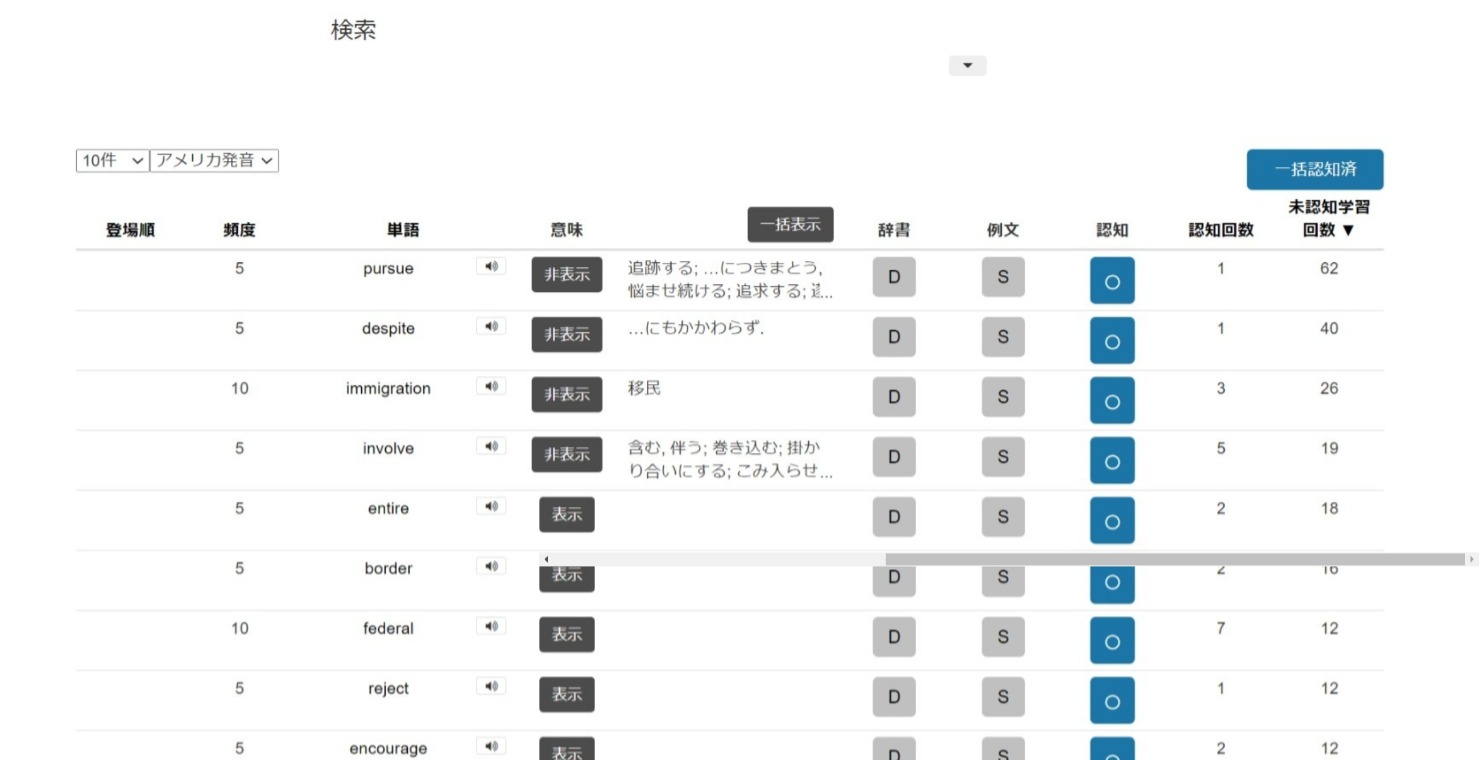Play audio for the word despite
1479x760 pixels.
coord(490,326)
